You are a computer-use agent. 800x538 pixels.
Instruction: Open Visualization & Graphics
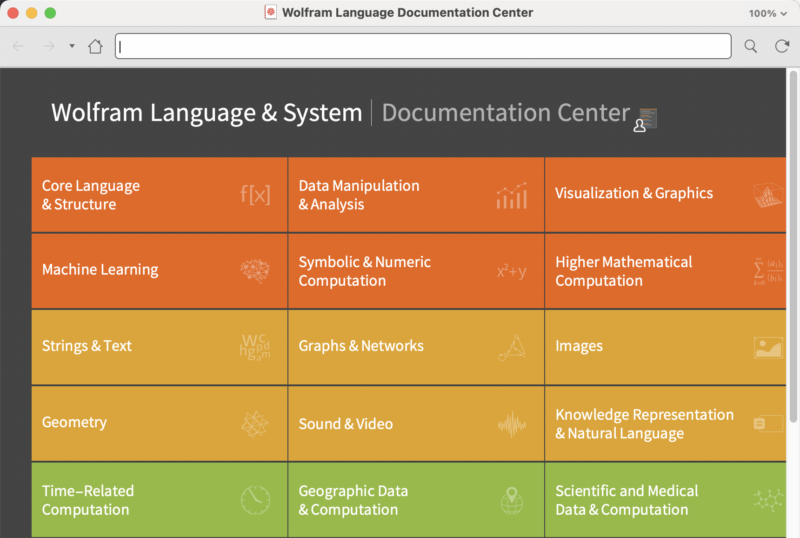click(x=665, y=194)
